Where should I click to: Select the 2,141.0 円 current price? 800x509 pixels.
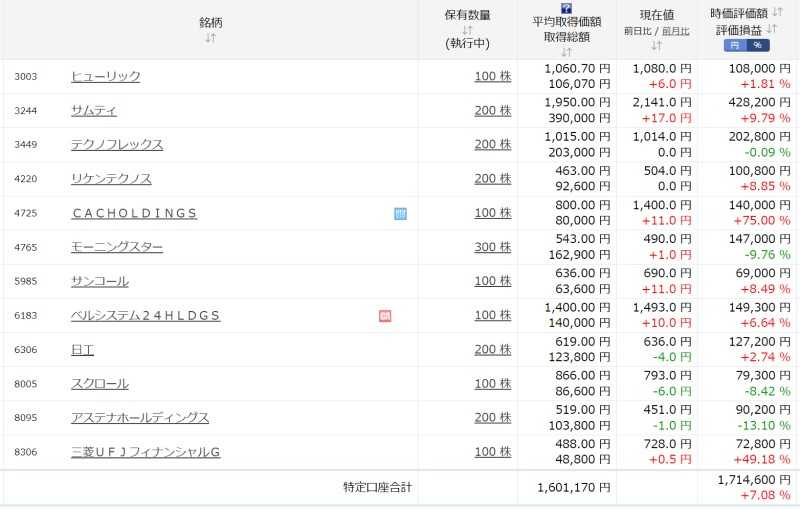pos(662,103)
